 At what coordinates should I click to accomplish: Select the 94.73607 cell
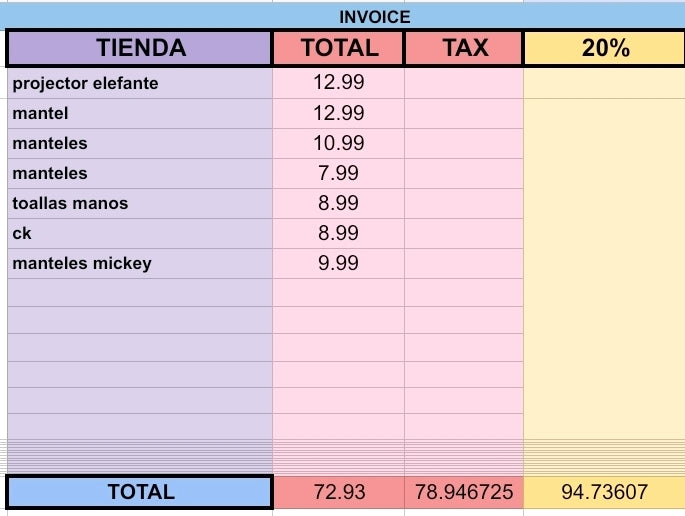pyautogui.click(x=605, y=492)
